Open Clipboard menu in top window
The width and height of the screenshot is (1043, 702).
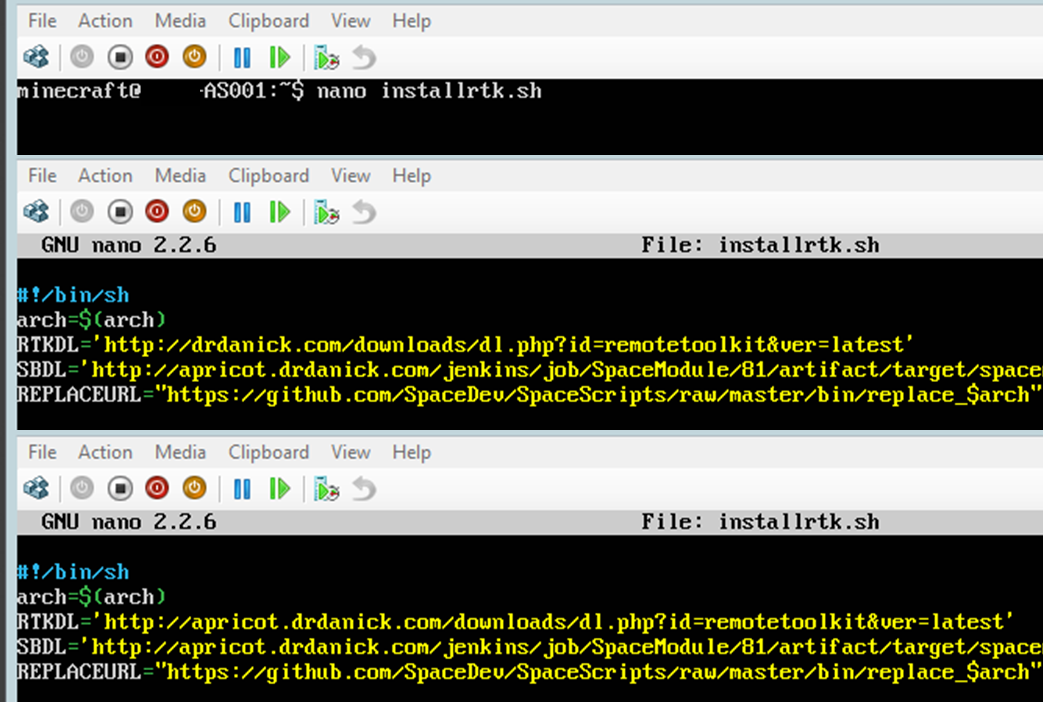(x=269, y=21)
